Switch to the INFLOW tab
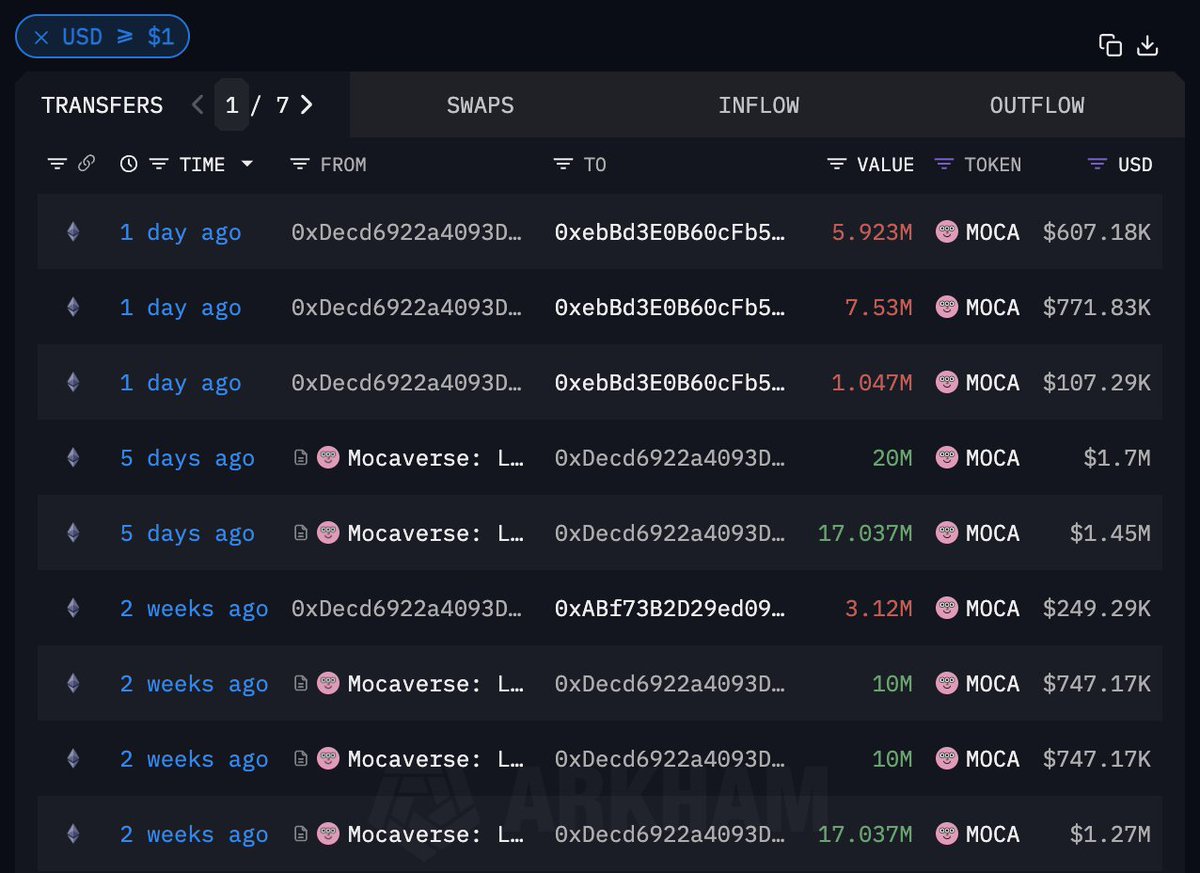Image resolution: width=1200 pixels, height=873 pixels. pos(759,105)
